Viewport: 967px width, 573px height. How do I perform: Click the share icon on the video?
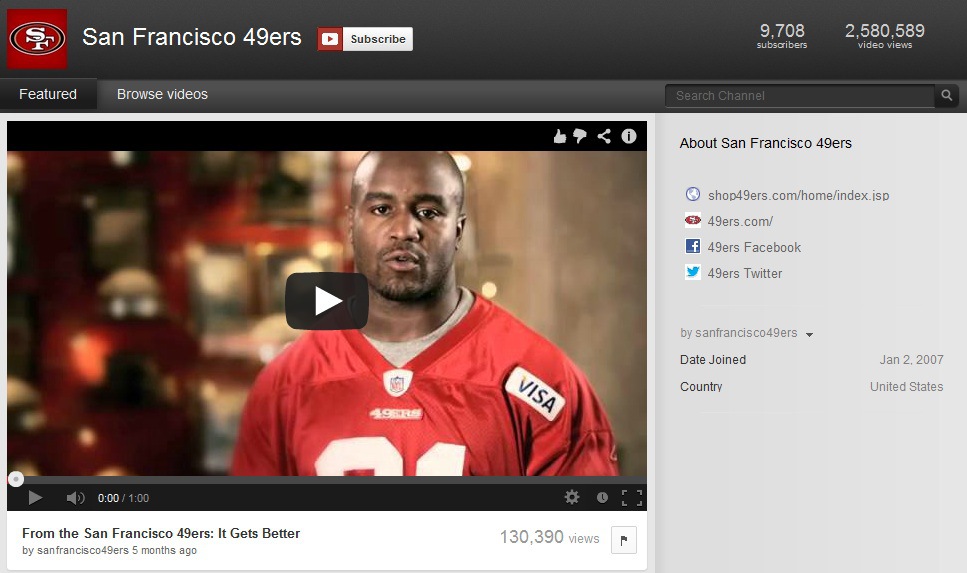[x=604, y=136]
